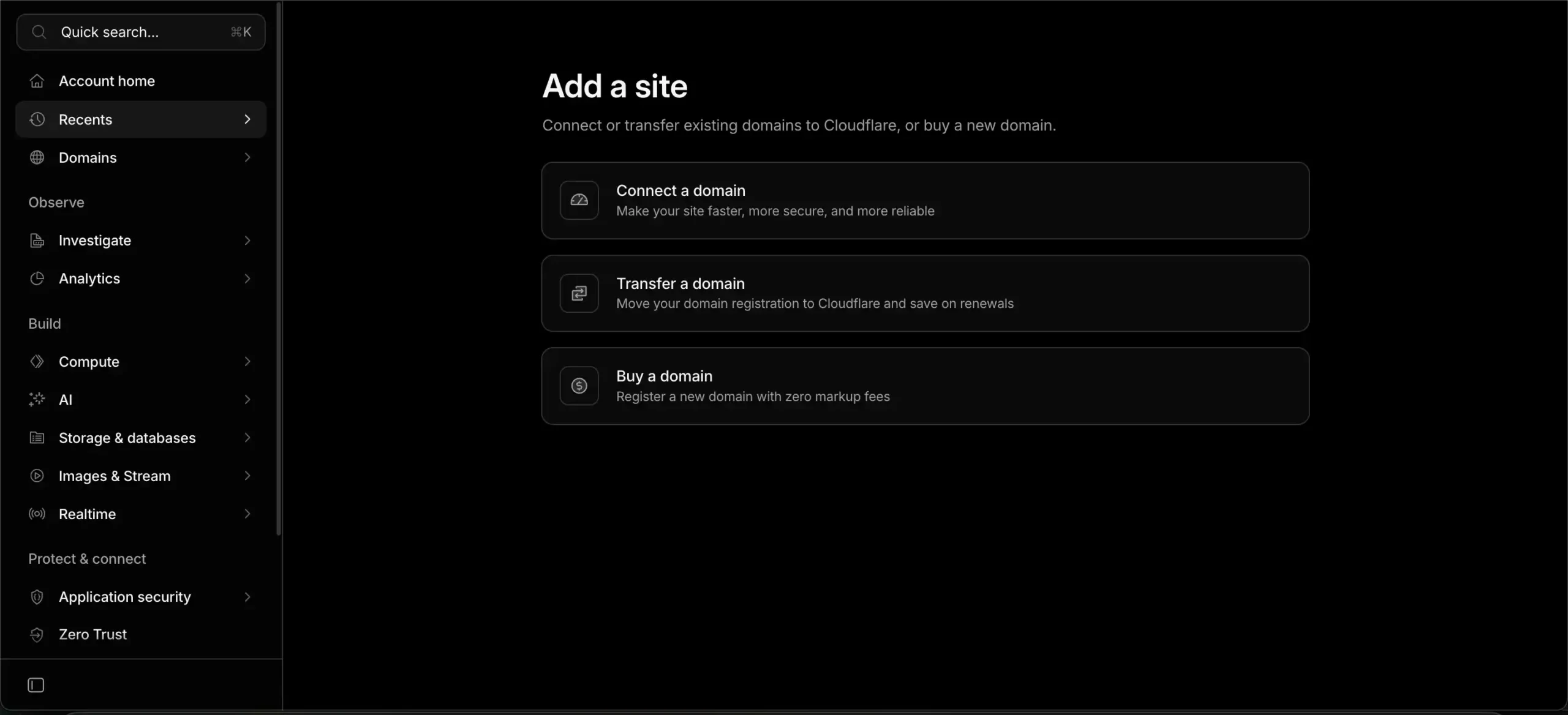Expand the Storage & databases chevron
The width and height of the screenshot is (1568, 715).
pos(247,438)
